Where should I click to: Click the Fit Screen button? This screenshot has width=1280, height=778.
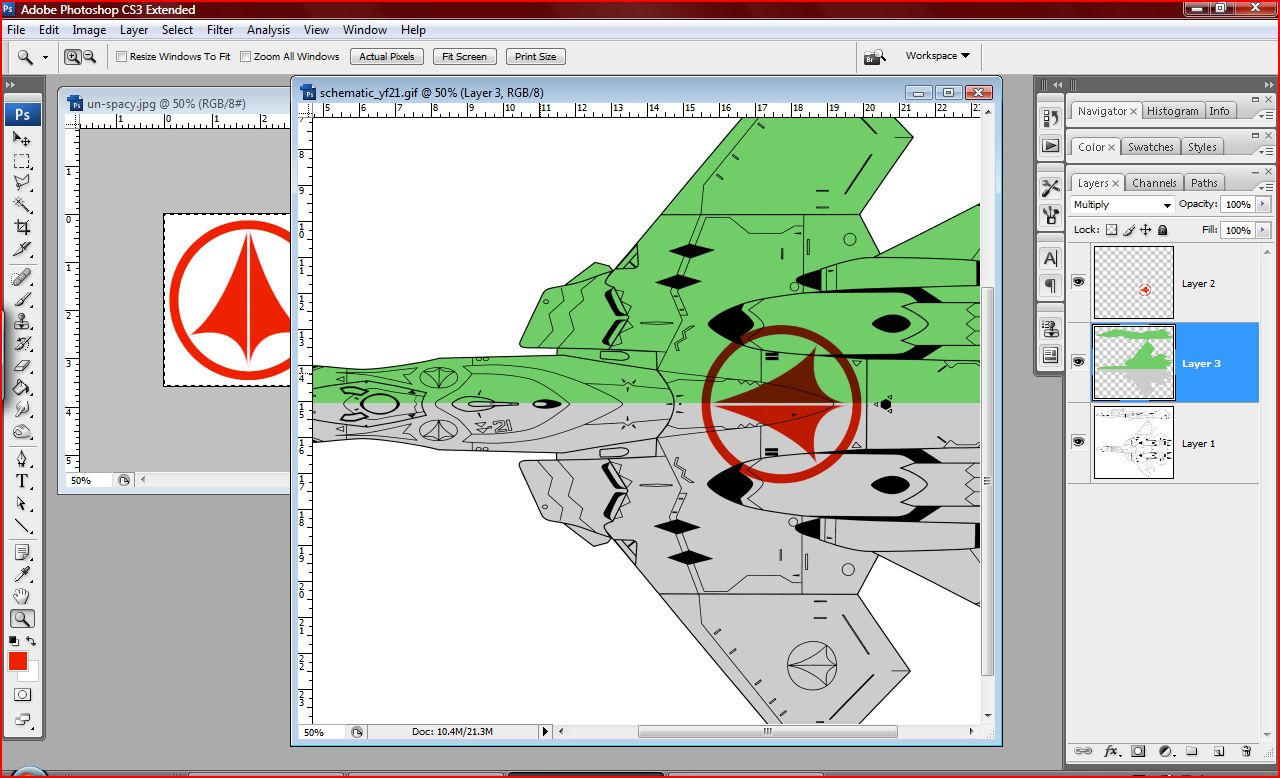coord(464,57)
